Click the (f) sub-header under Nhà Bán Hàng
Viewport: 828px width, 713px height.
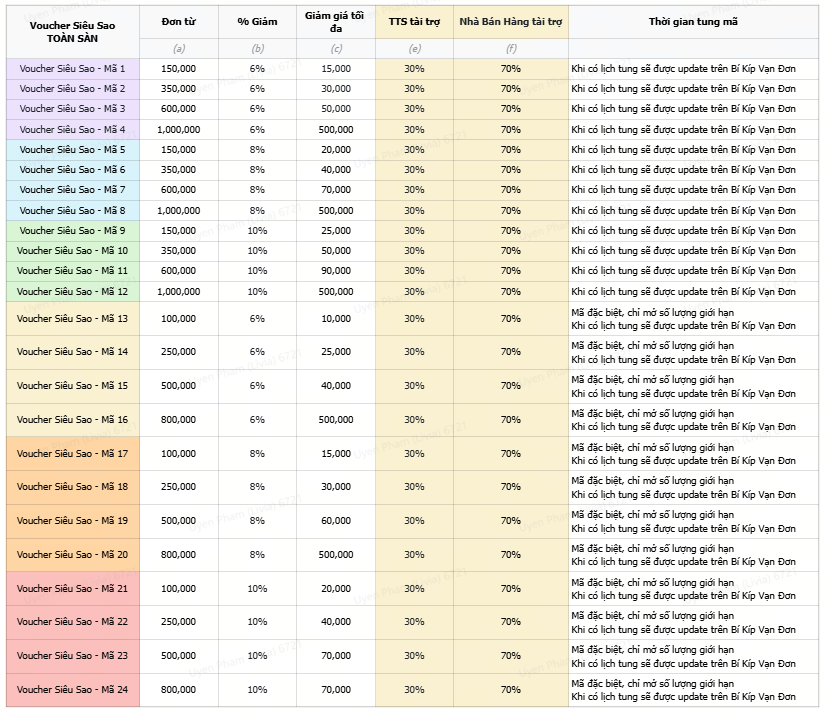click(x=510, y=48)
